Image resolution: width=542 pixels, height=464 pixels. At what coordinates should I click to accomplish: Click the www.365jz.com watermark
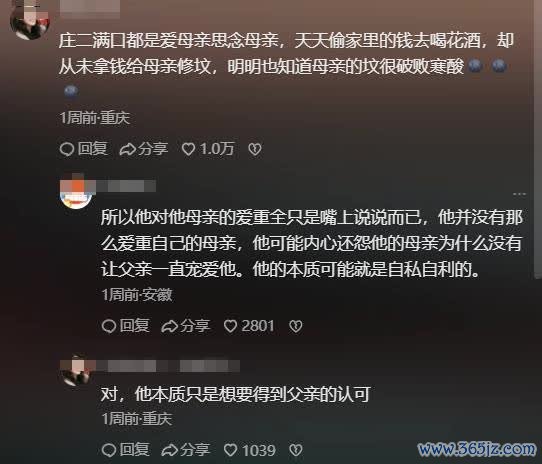tap(477, 448)
